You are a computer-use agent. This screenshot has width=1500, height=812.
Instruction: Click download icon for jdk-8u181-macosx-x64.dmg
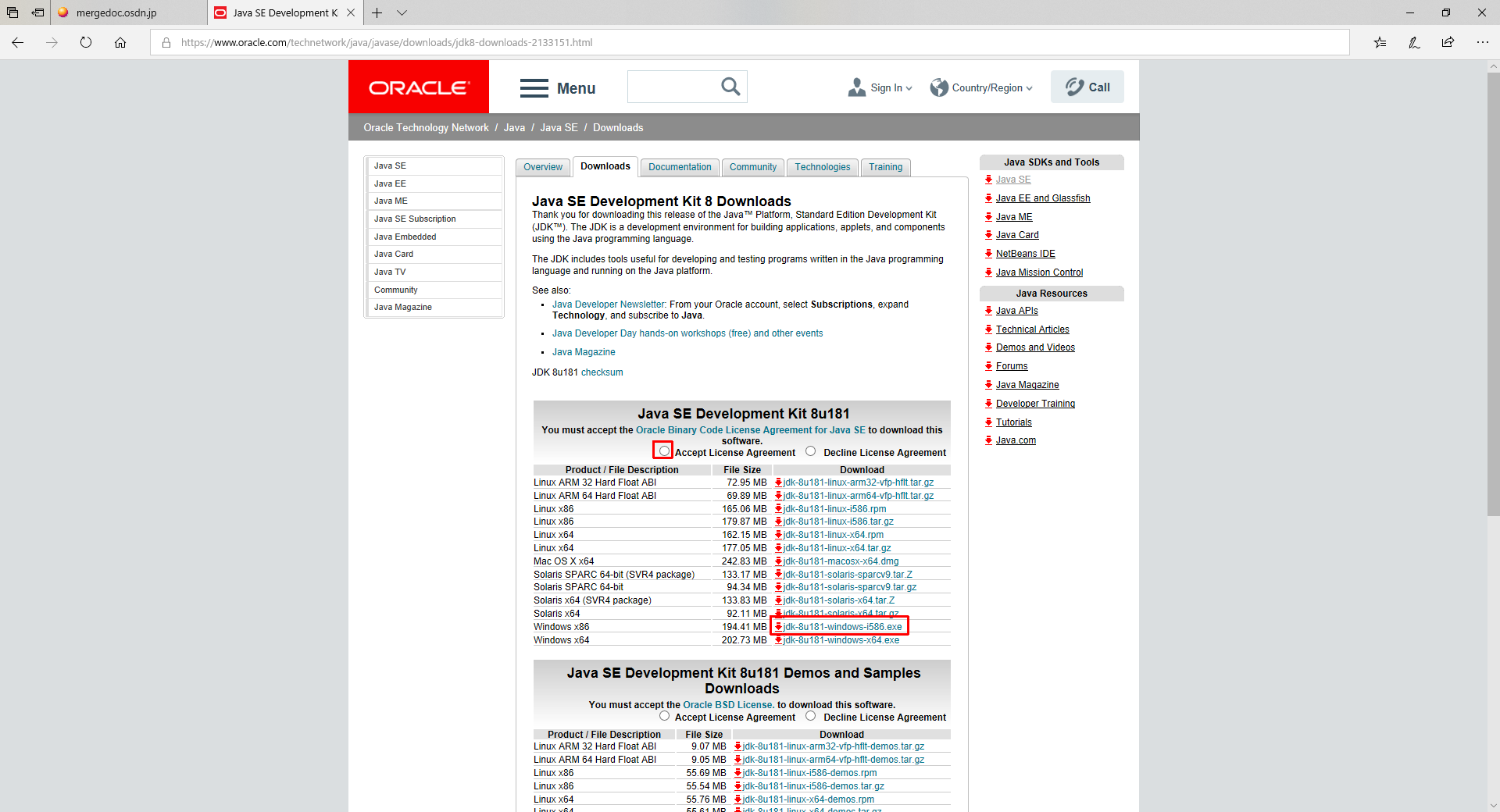pos(779,561)
